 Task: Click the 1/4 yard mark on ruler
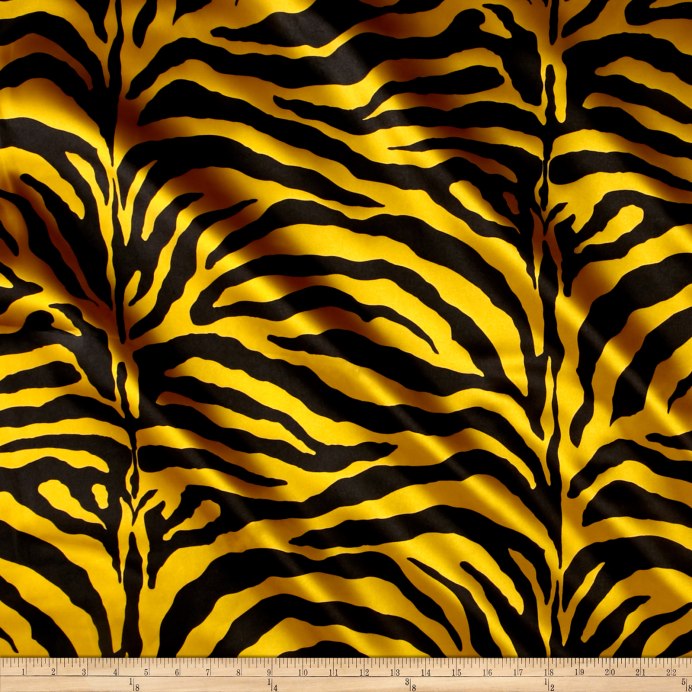tap(272, 684)
